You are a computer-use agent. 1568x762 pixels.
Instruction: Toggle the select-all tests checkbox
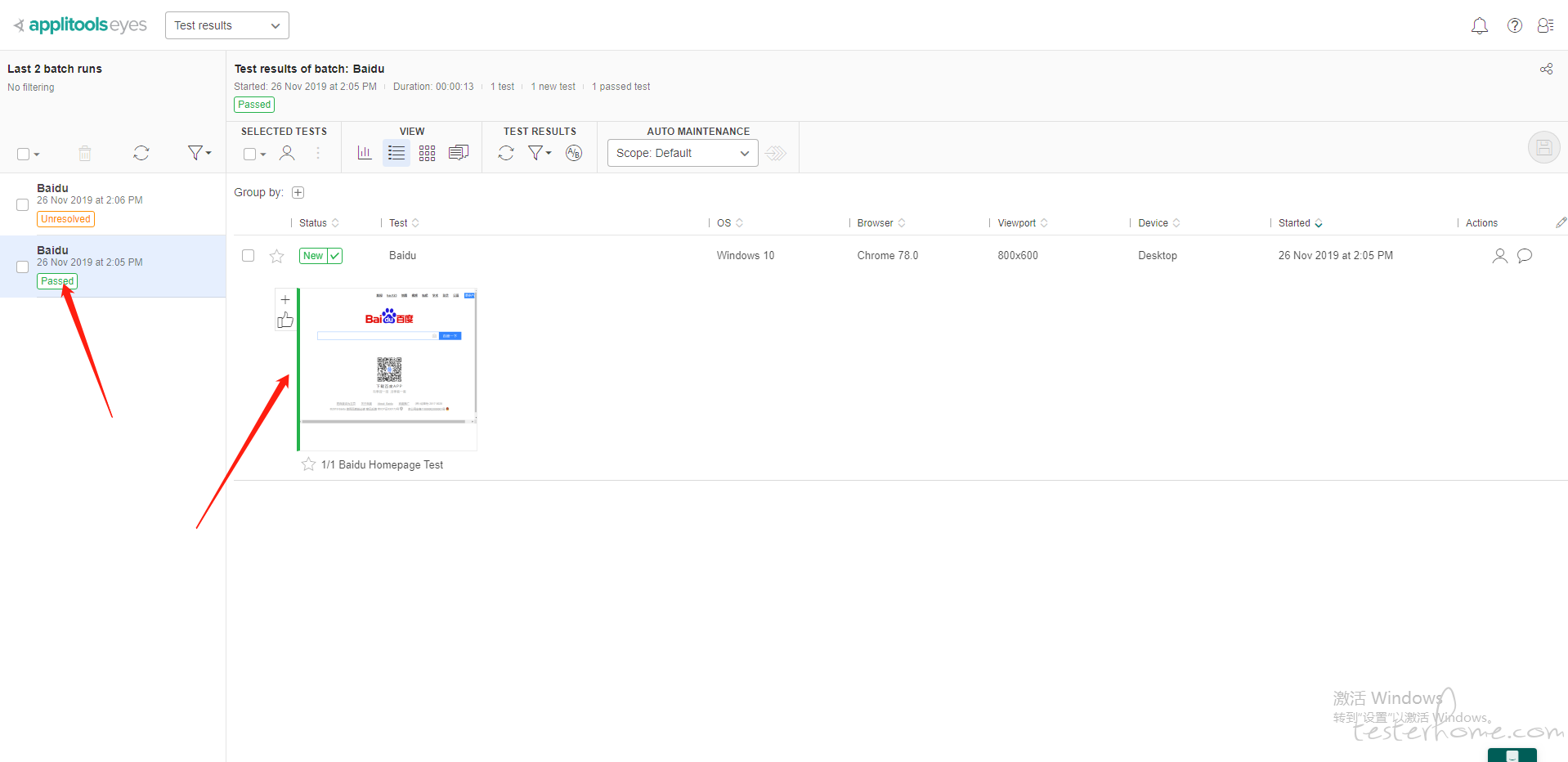coord(249,154)
